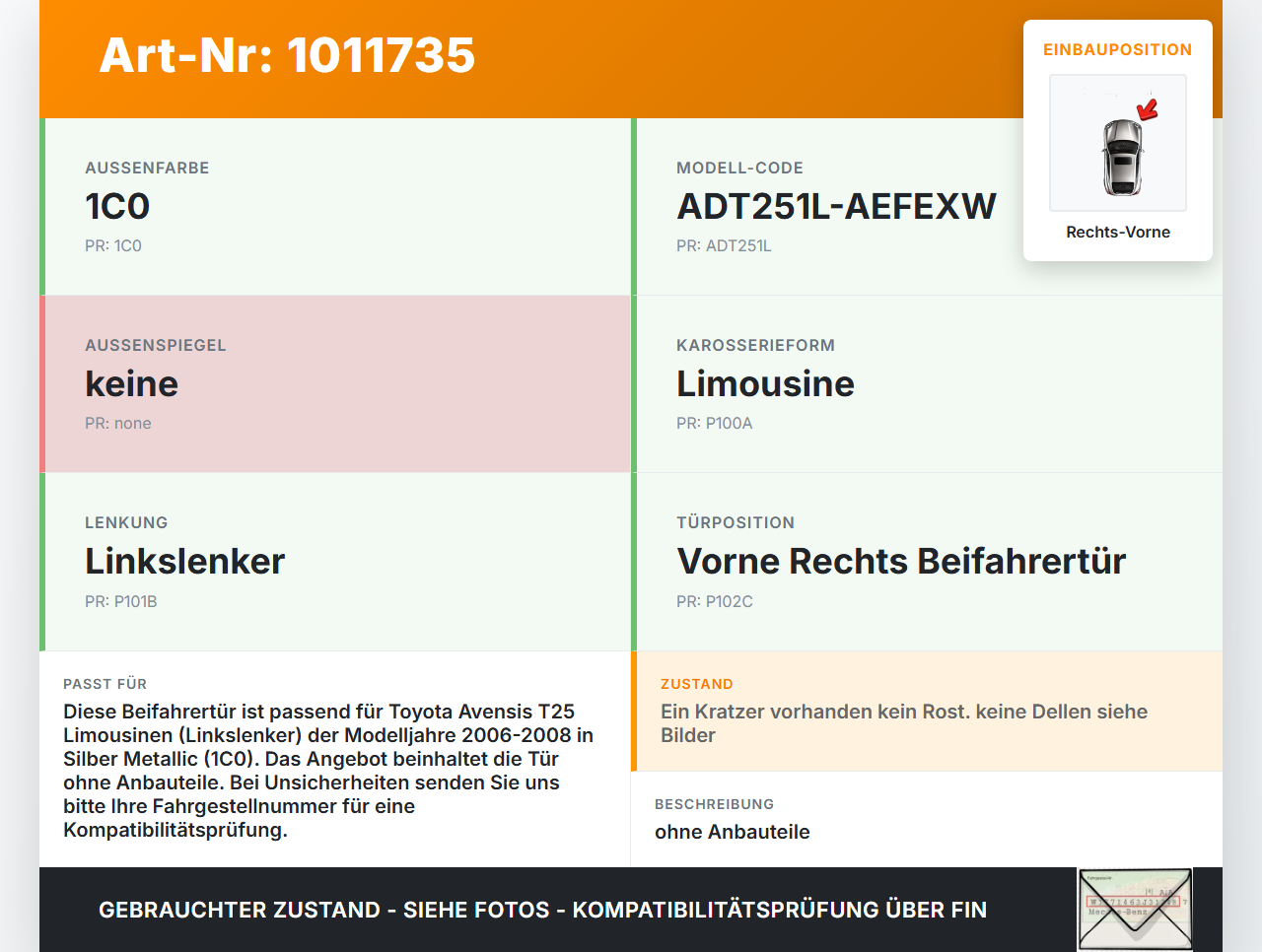Click Vorne Rechts Beifahrertür door position
Image resolution: width=1262 pixels, height=952 pixels.
point(901,561)
